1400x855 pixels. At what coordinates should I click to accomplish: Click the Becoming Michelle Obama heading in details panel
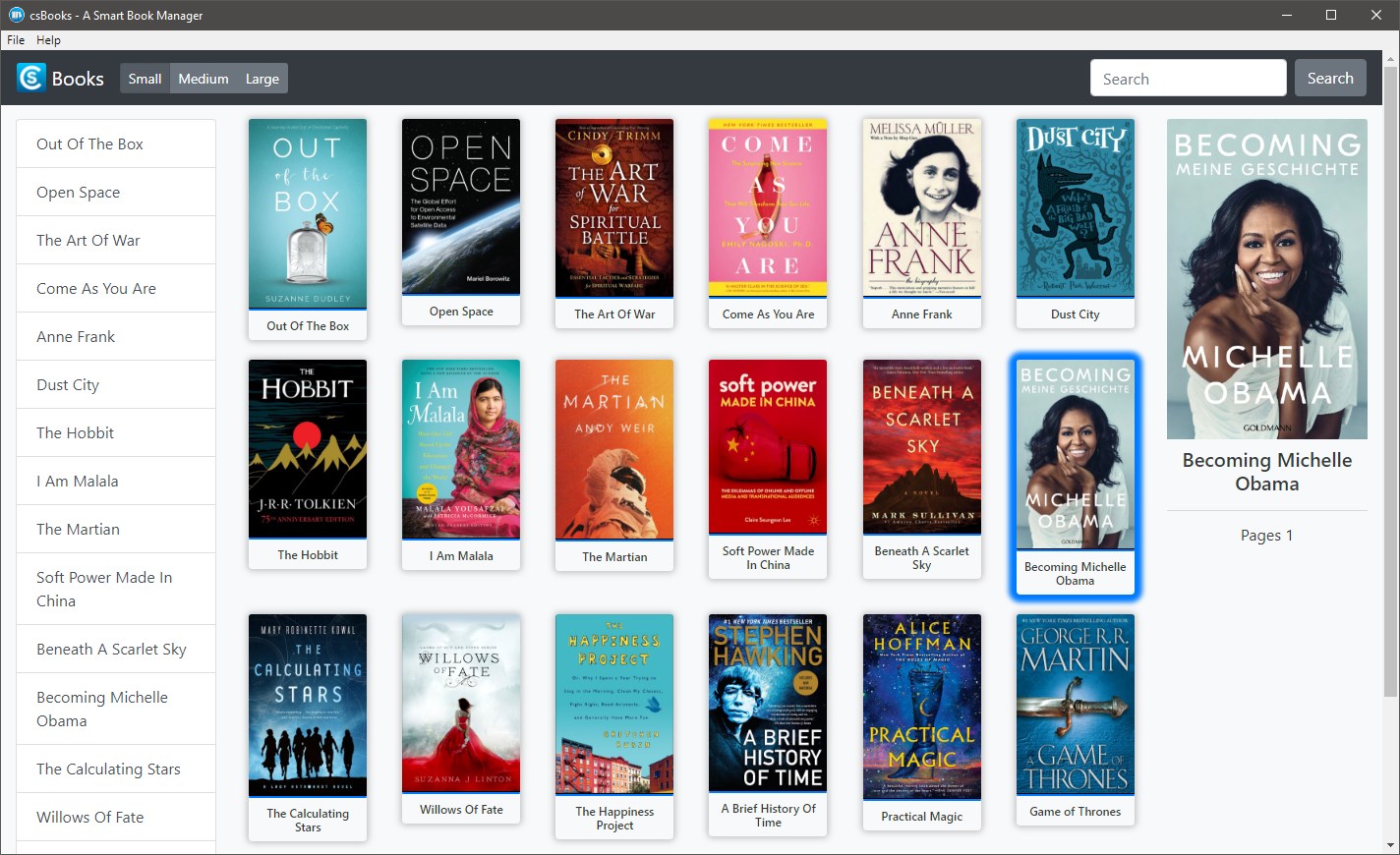point(1267,472)
